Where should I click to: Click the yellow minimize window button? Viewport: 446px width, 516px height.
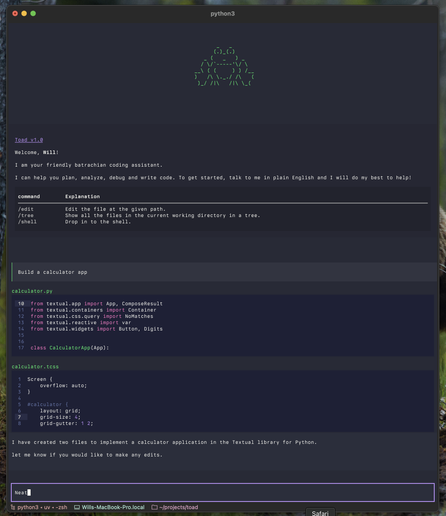point(24,13)
